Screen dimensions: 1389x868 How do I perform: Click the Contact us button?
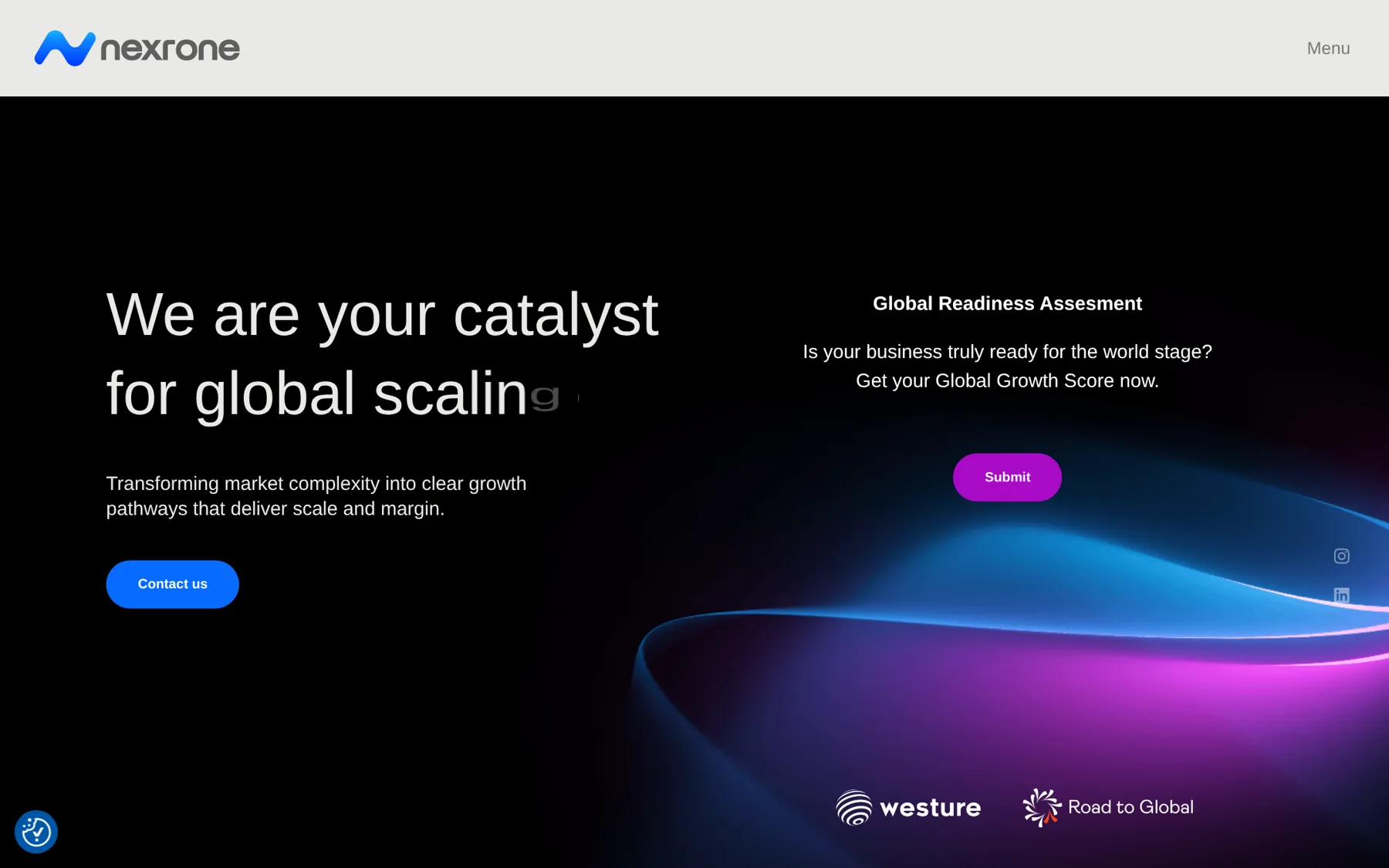173,584
